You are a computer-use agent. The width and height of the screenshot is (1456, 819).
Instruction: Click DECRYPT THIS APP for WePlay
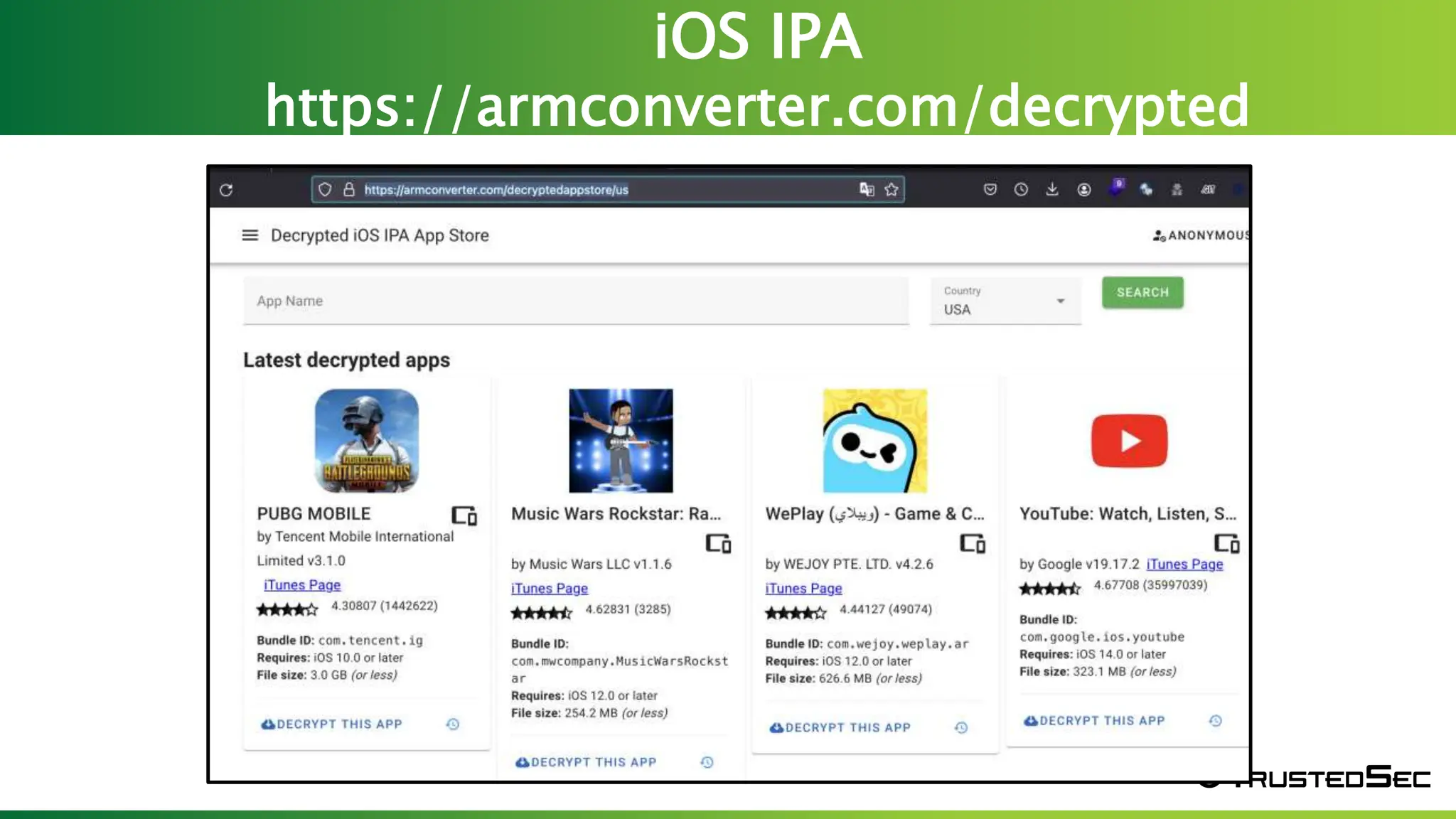[x=840, y=728]
